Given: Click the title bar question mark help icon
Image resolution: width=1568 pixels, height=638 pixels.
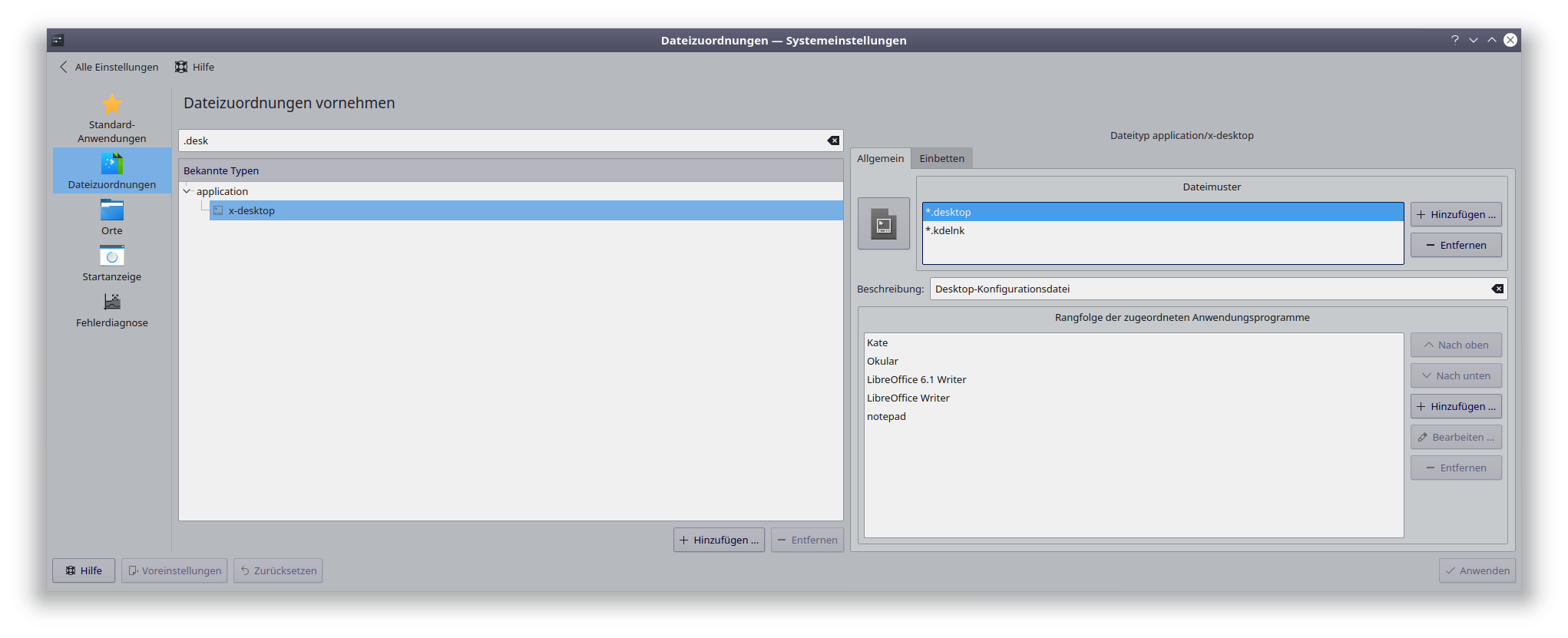Looking at the screenshot, I should pos(1454,40).
